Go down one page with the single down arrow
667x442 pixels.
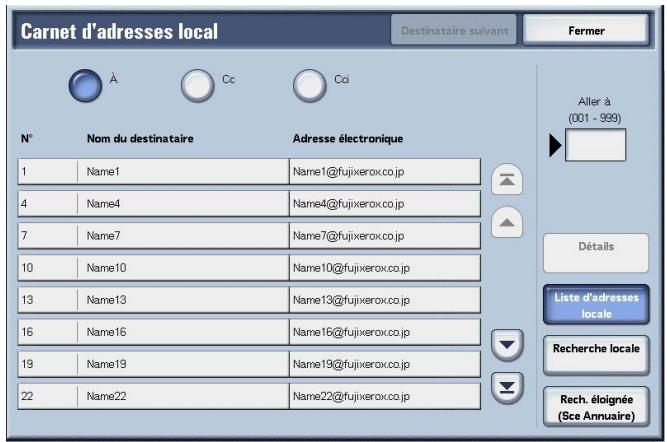click(507, 345)
